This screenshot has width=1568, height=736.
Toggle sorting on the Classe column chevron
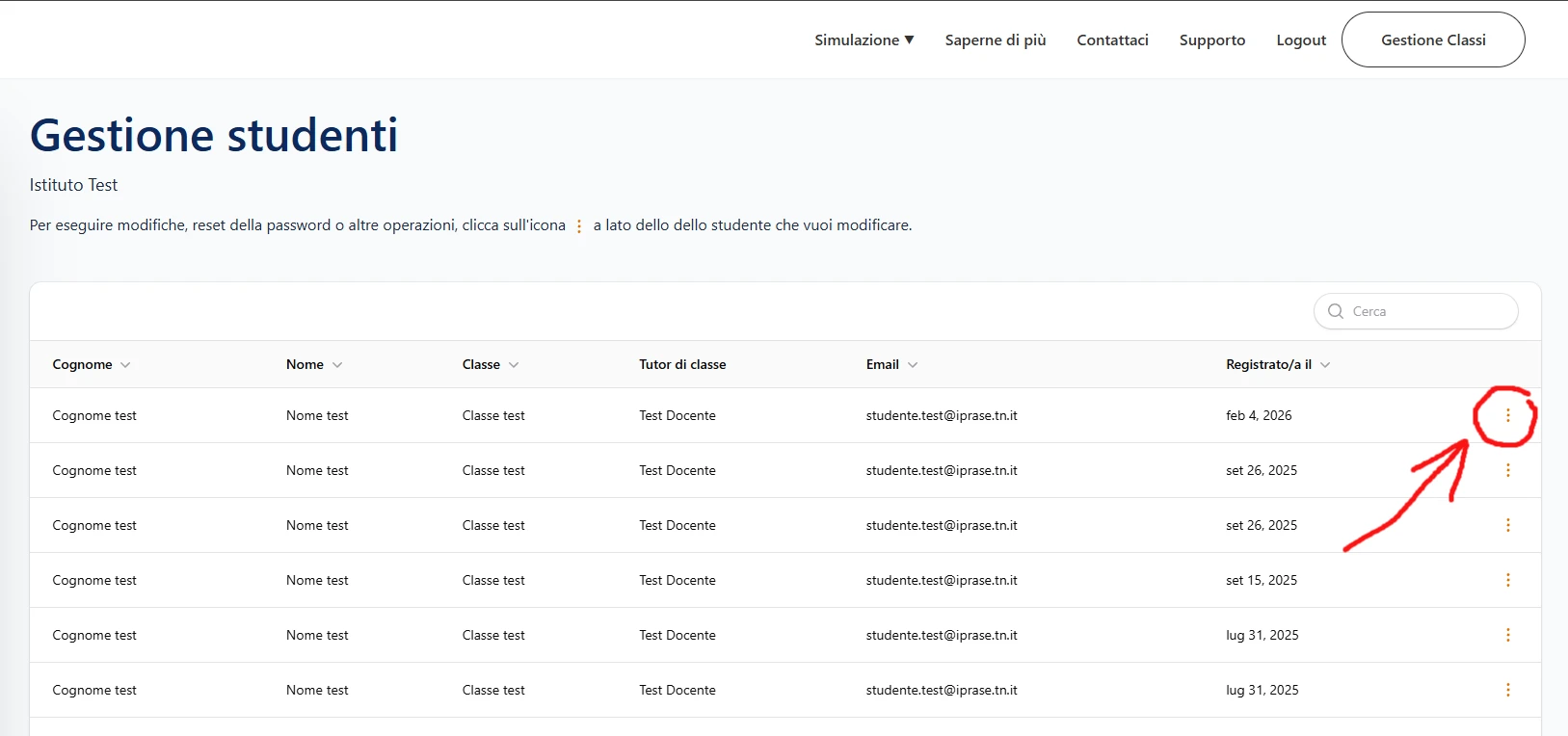click(x=514, y=365)
